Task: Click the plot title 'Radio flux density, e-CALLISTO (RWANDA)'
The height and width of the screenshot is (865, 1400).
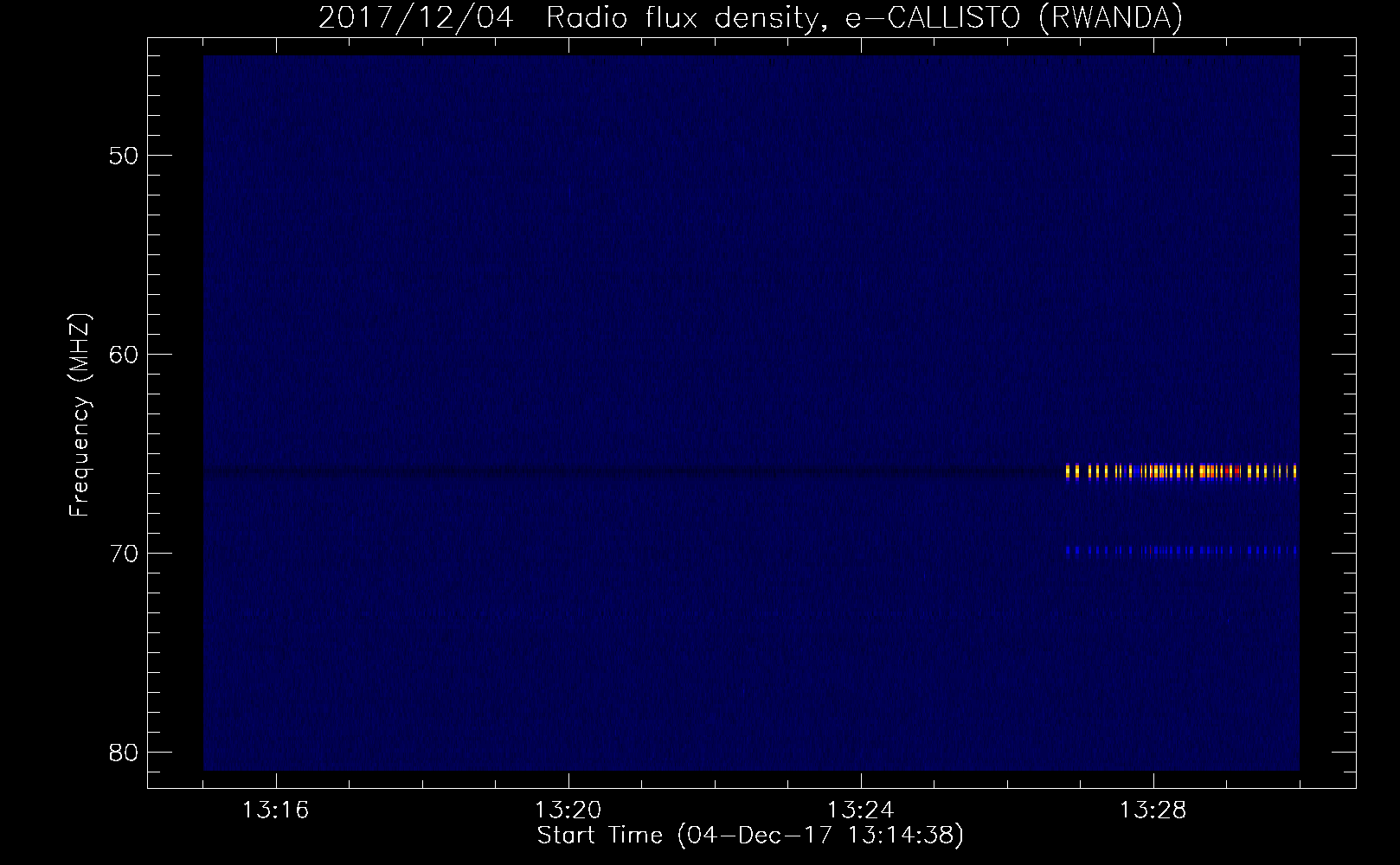Action: coord(864,18)
